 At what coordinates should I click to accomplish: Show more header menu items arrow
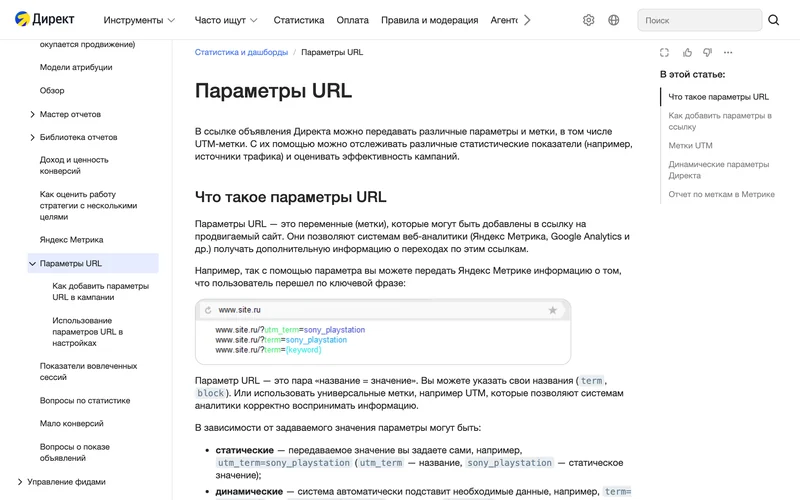coord(527,20)
